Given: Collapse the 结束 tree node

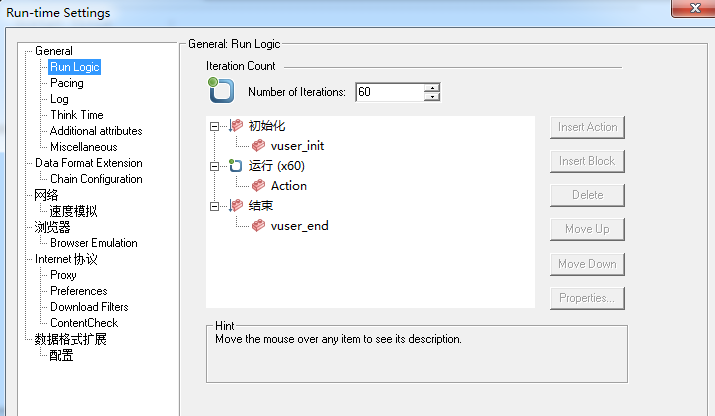Looking at the screenshot, I should 214,207.
